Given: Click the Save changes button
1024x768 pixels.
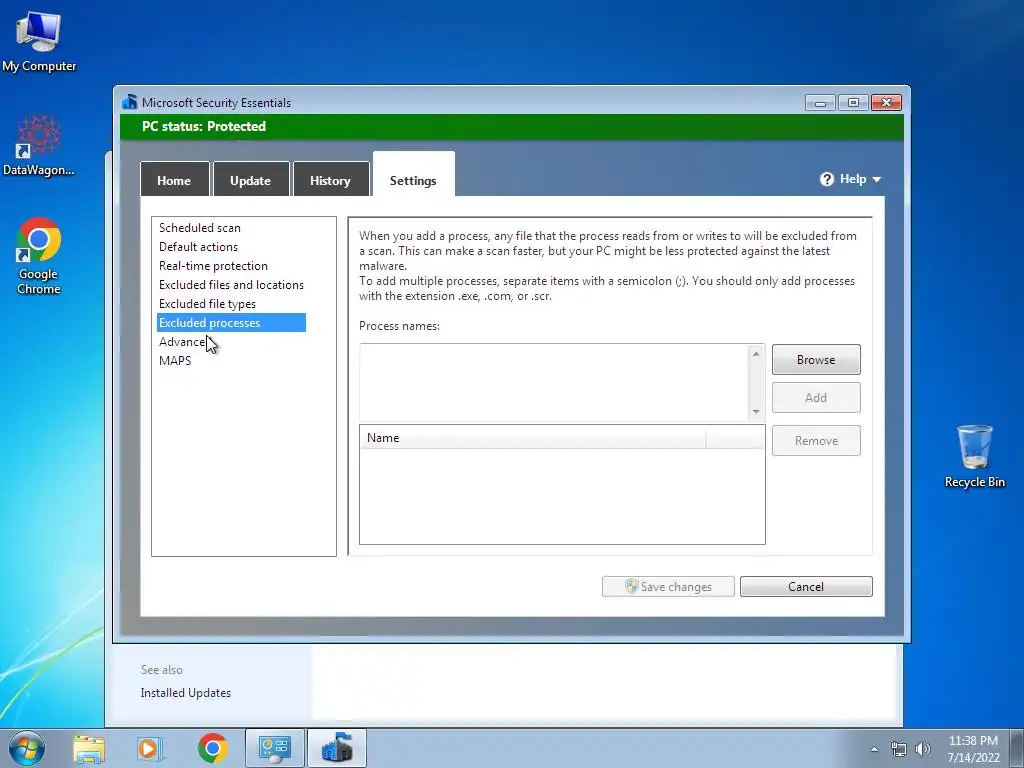Looking at the screenshot, I should 668,586.
